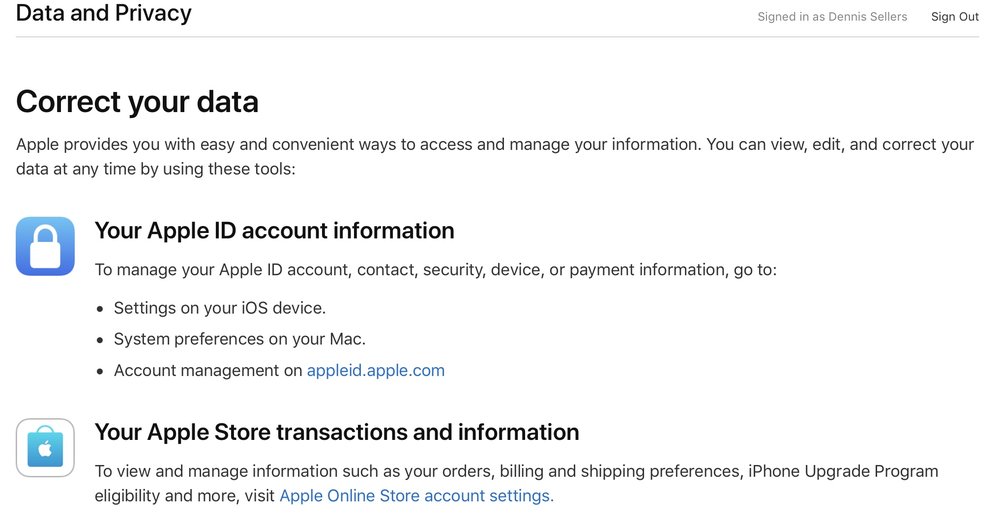The height and width of the screenshot is (522, 1000).
Task: Click the Apple Store shopping bag icon
Action: [x=45, y=448]
